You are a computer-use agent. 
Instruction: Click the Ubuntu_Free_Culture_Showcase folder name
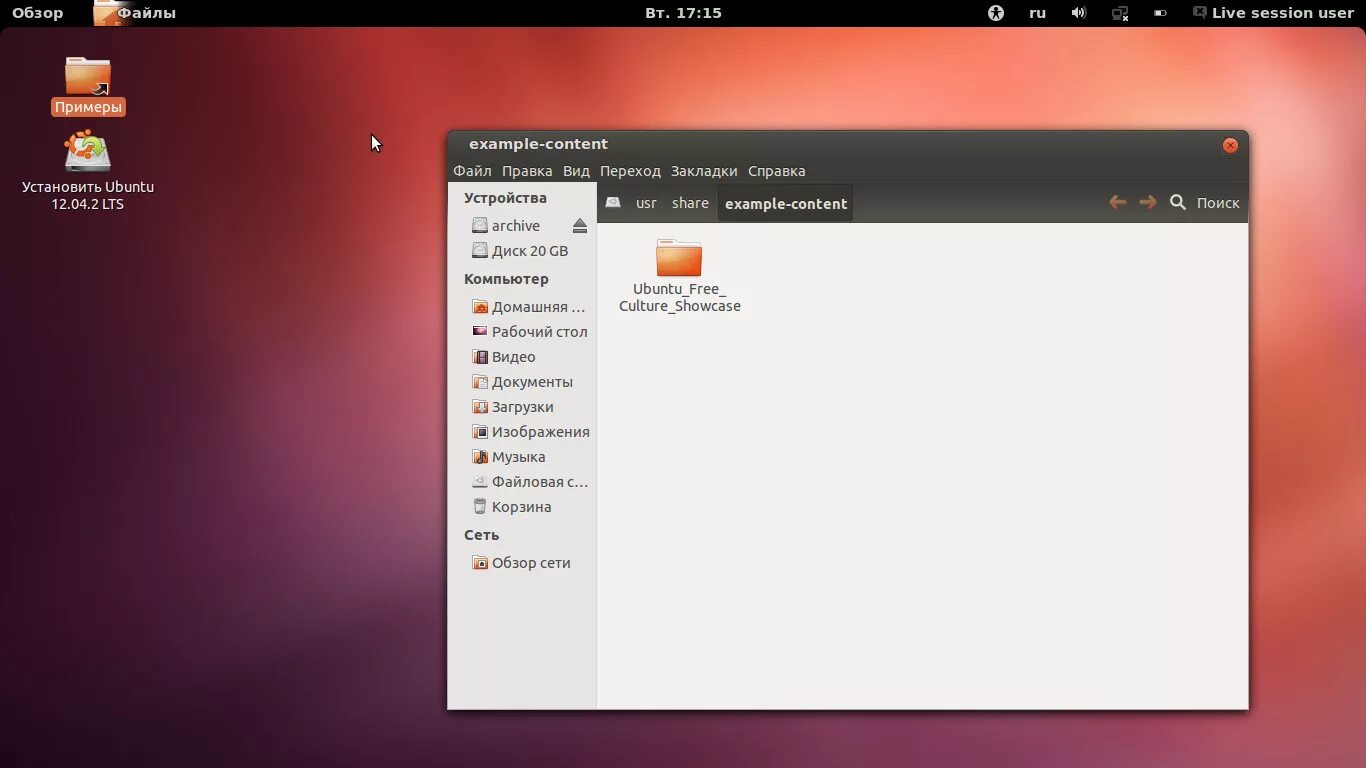pyautogui.click(x=680, y=298)
